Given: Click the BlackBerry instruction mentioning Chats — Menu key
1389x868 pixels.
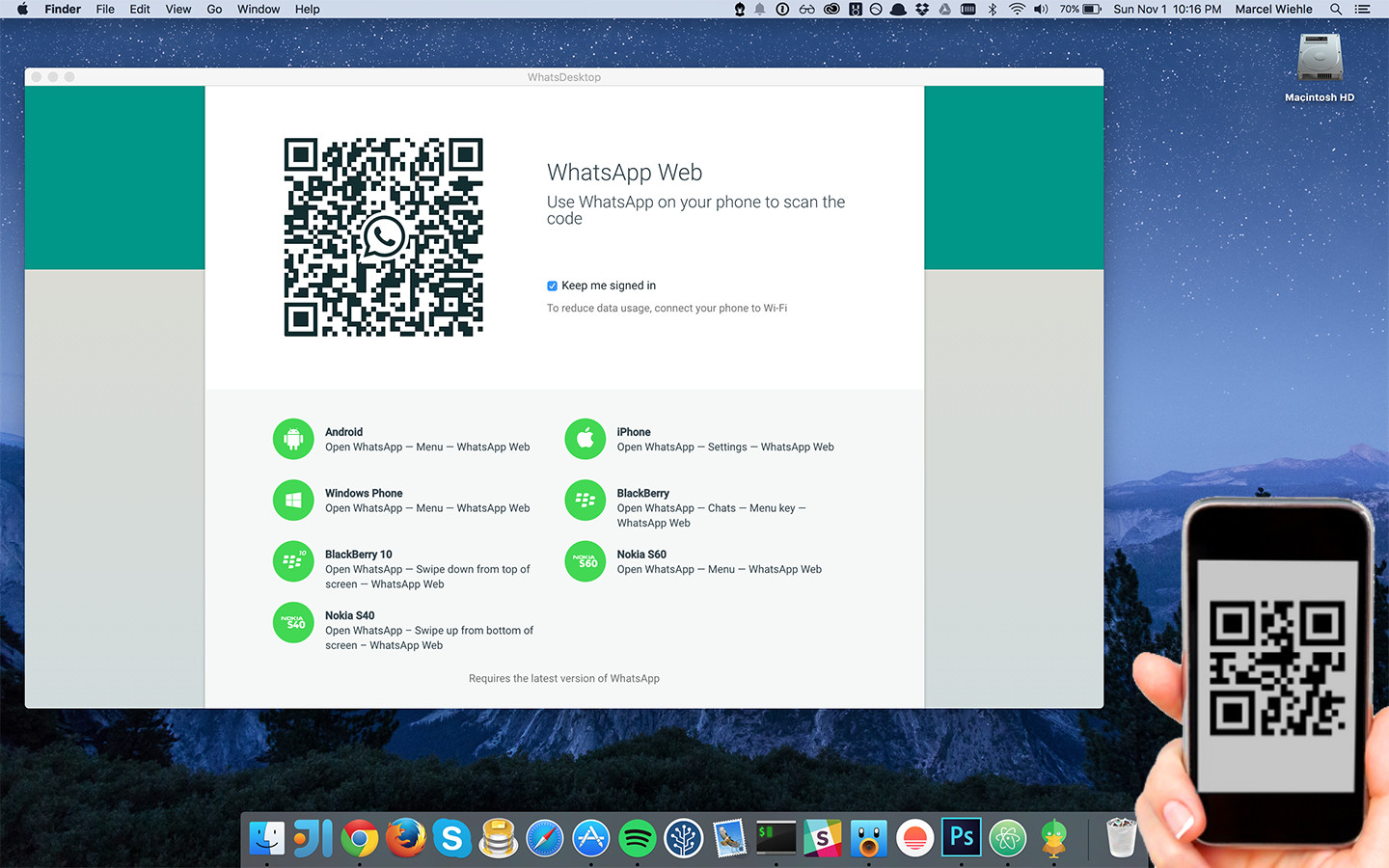Looking at the screenshot, I should coord(711,516).
